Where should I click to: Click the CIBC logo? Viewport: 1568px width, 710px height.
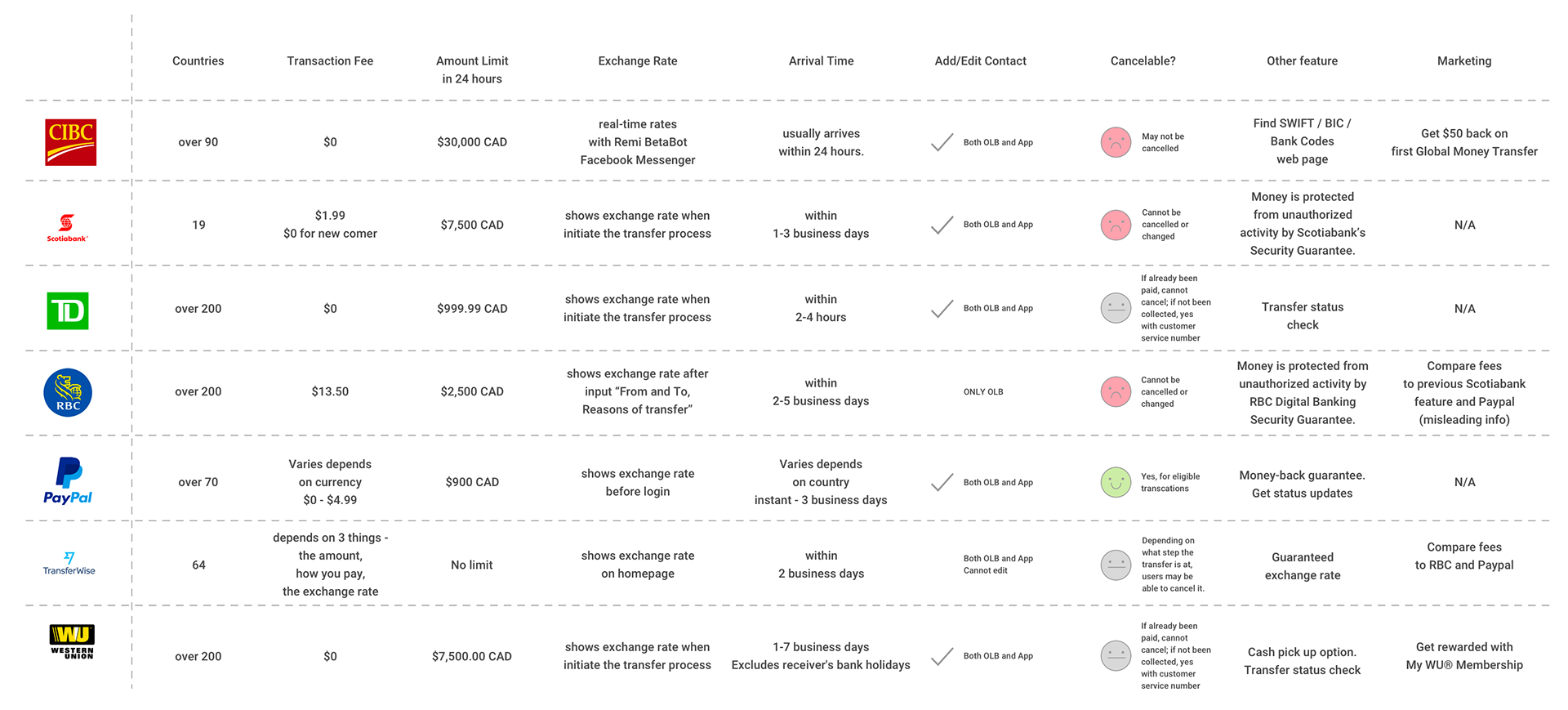pos(70,142)
